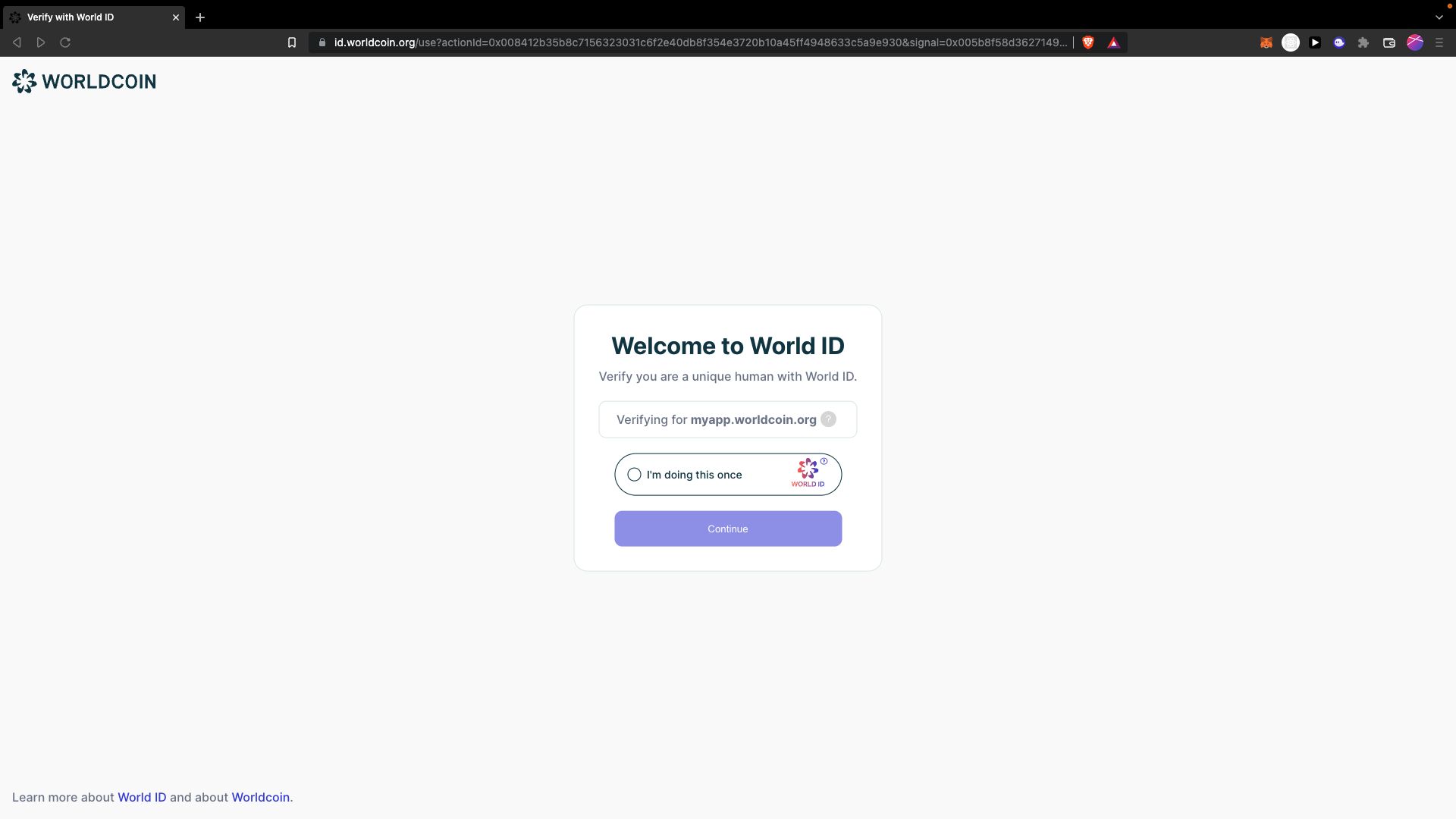
Task: Open new browser tab with plus button
Action: point(200,17)
